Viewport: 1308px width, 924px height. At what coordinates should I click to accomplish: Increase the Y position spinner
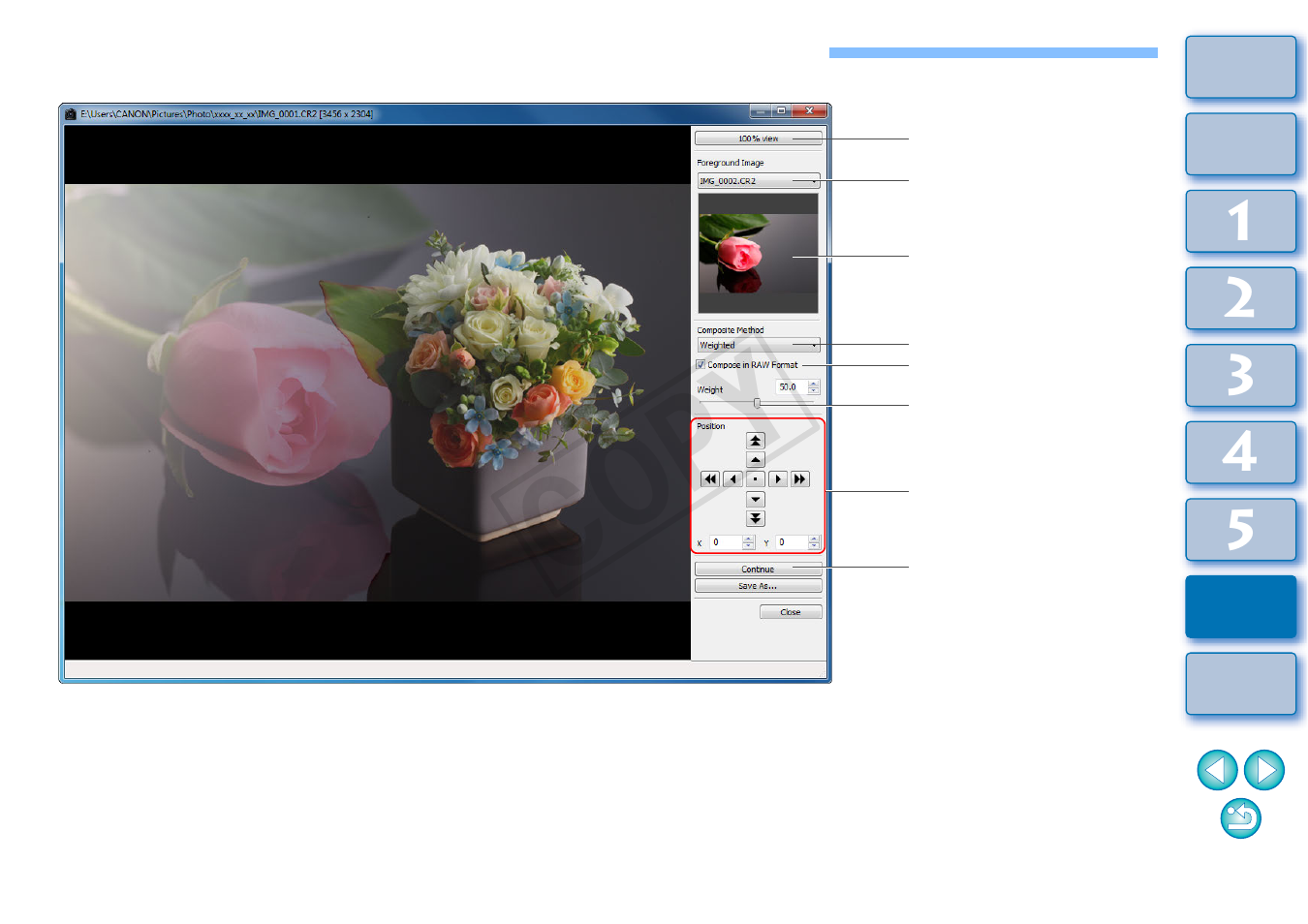point(814,539)
